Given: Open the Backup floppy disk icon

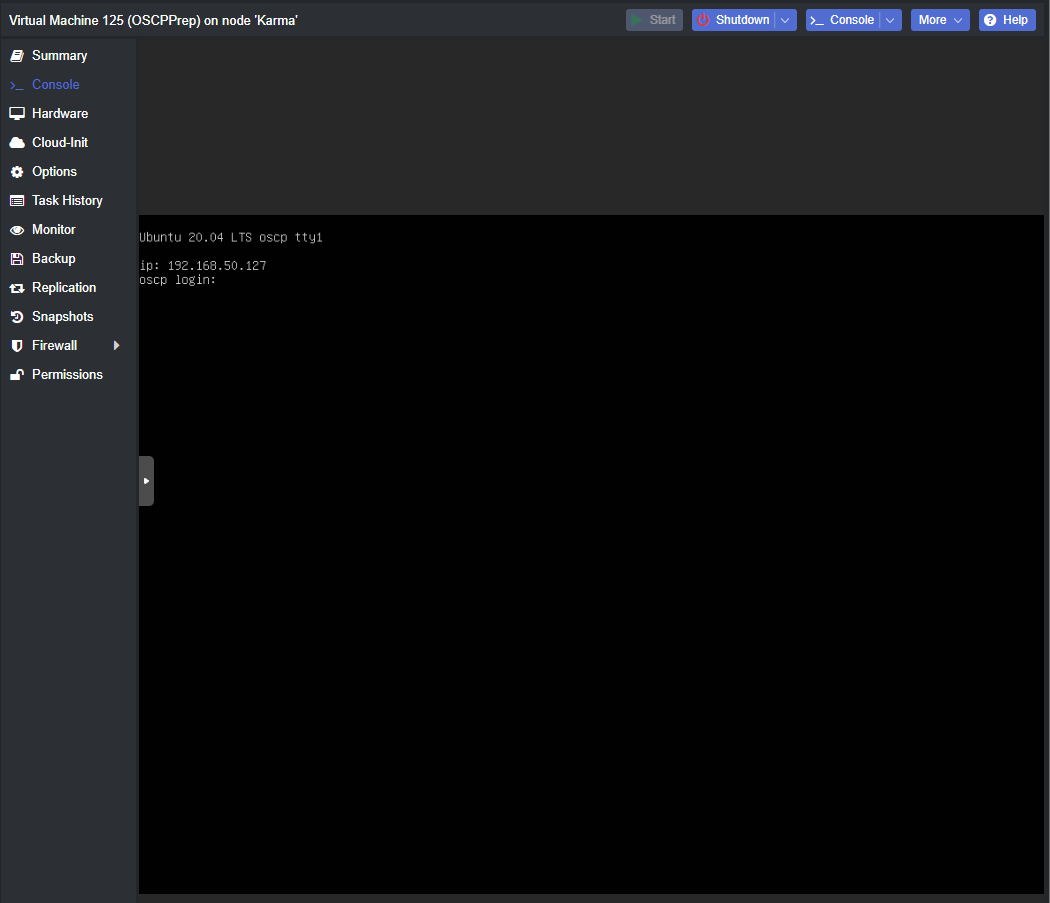Looking at the screenshot, I should tap(17, 259).
